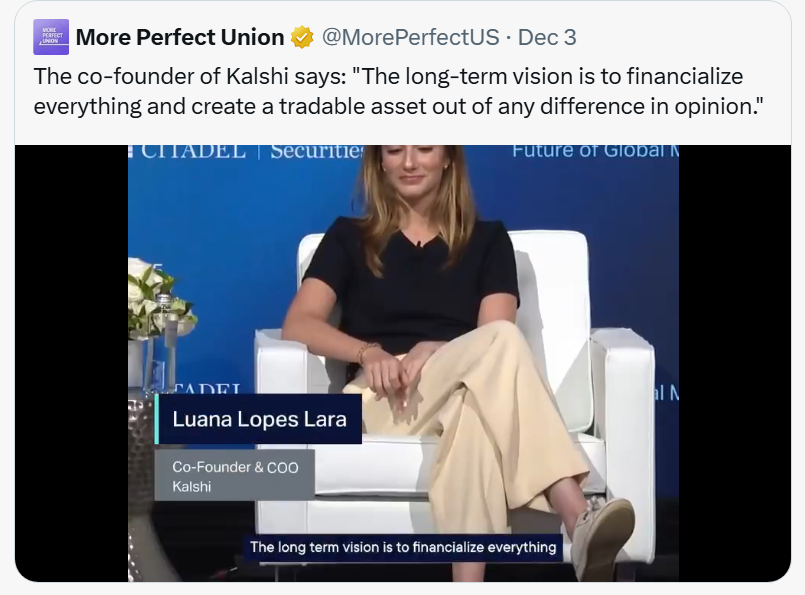Click the Luana Lopes Lara name banner
805x595 pixels.
point(260,419)
